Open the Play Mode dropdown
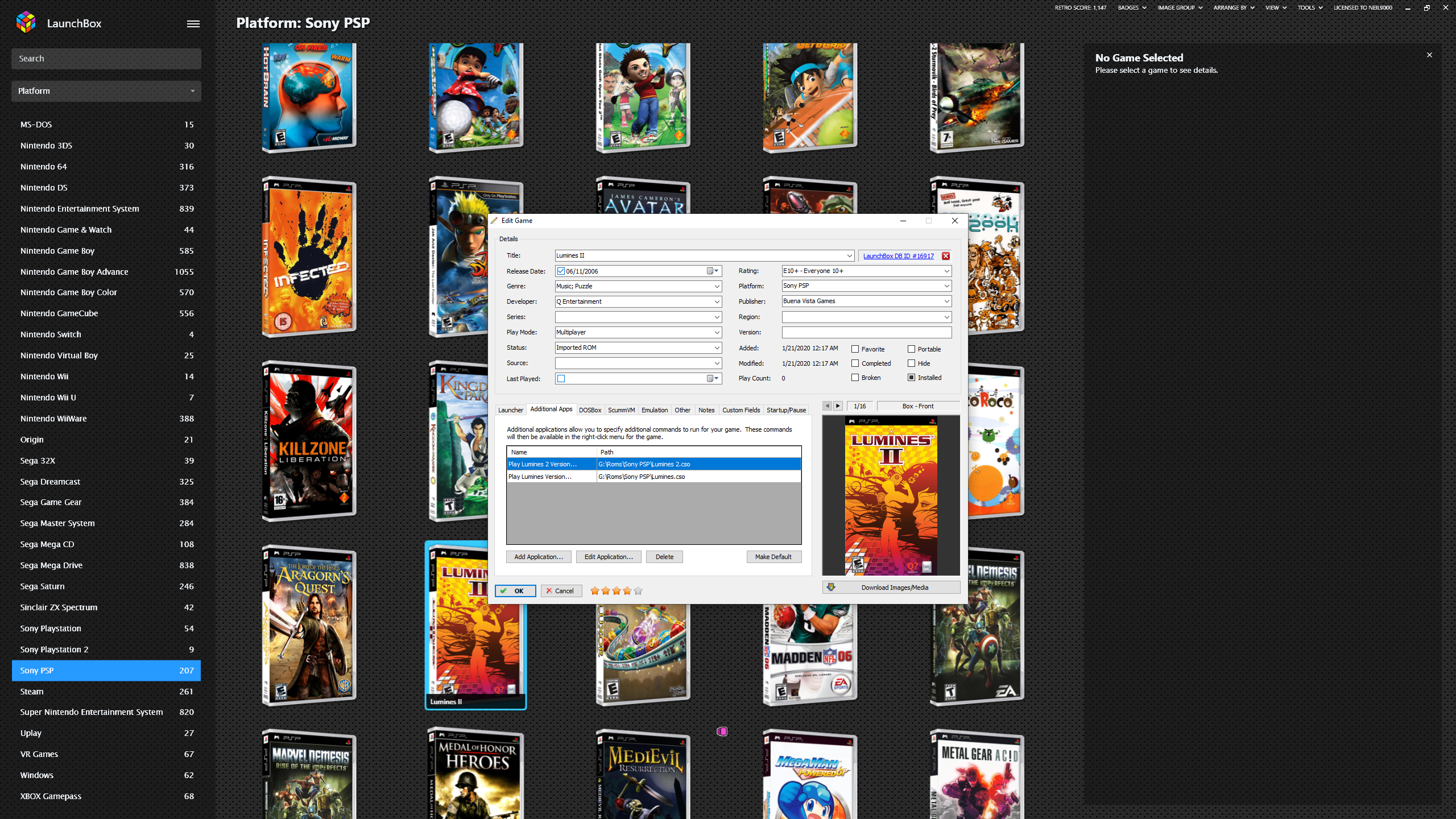The height and width of the screenshot is (819, 1456). (x=717, y=333)
